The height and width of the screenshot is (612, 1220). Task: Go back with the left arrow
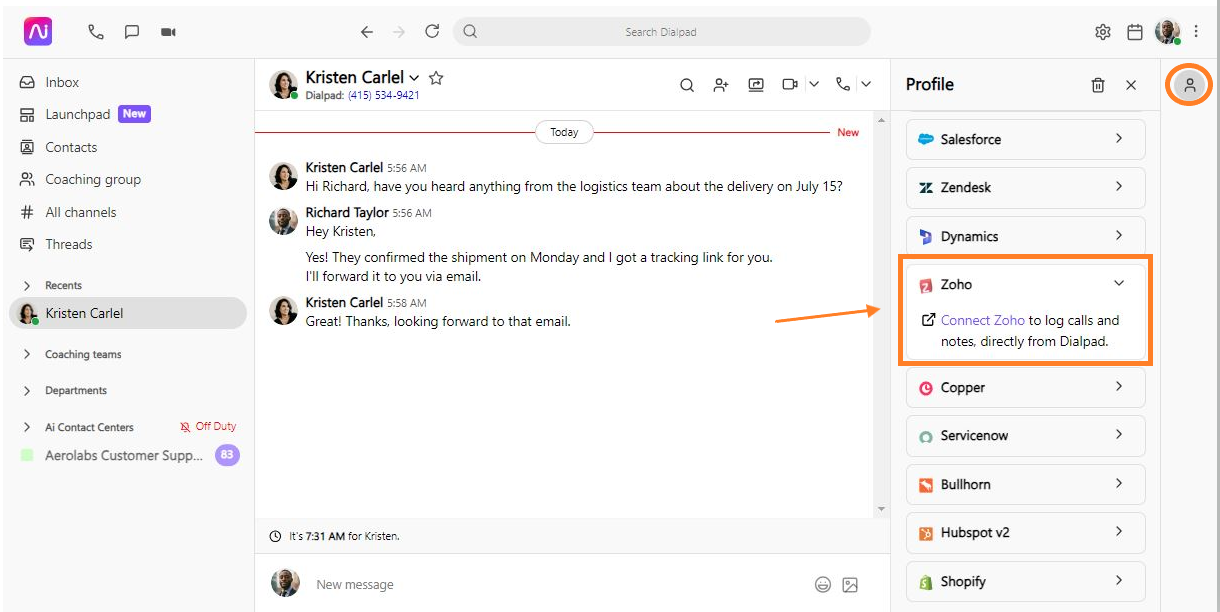[367, 32]
